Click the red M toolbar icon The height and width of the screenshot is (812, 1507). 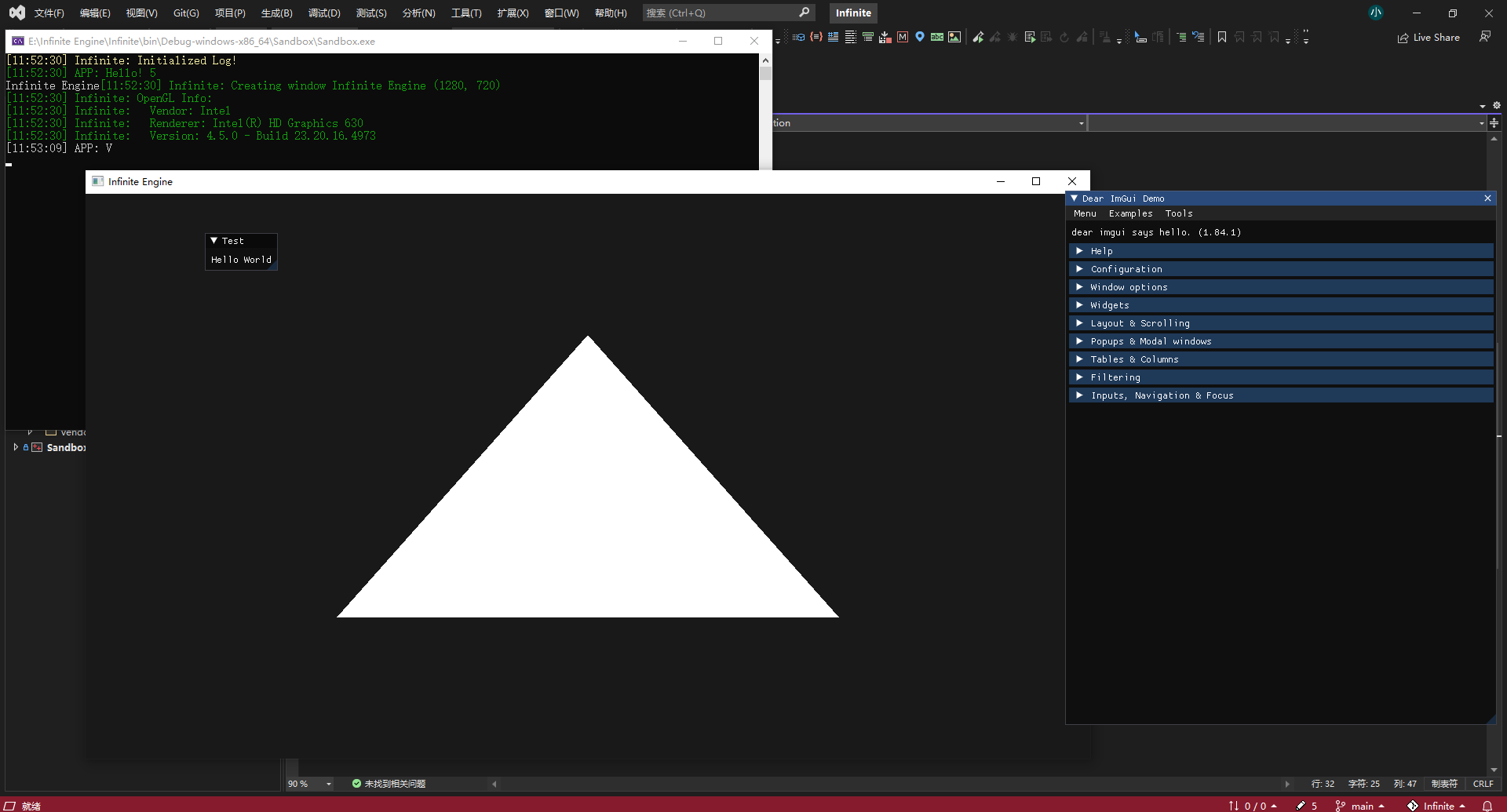[903, 37]
